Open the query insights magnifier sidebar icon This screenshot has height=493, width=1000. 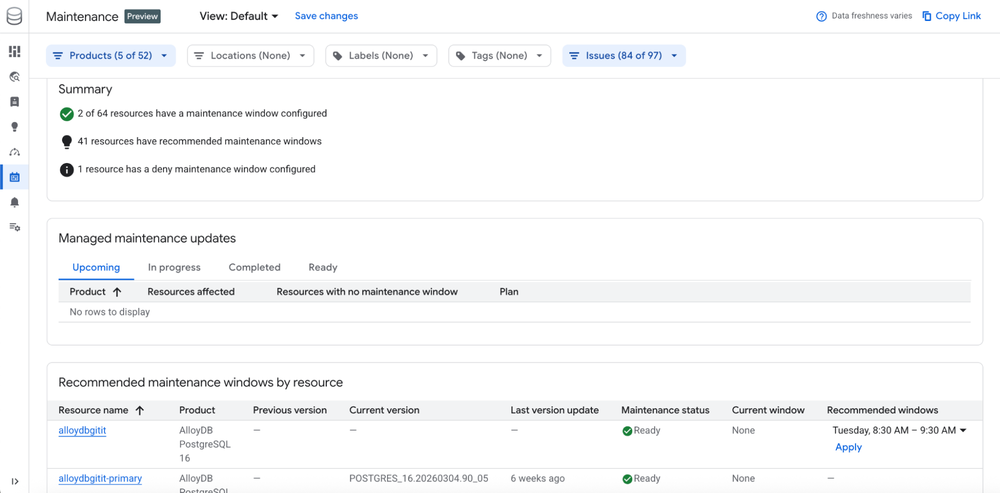[x=15, y=77]
